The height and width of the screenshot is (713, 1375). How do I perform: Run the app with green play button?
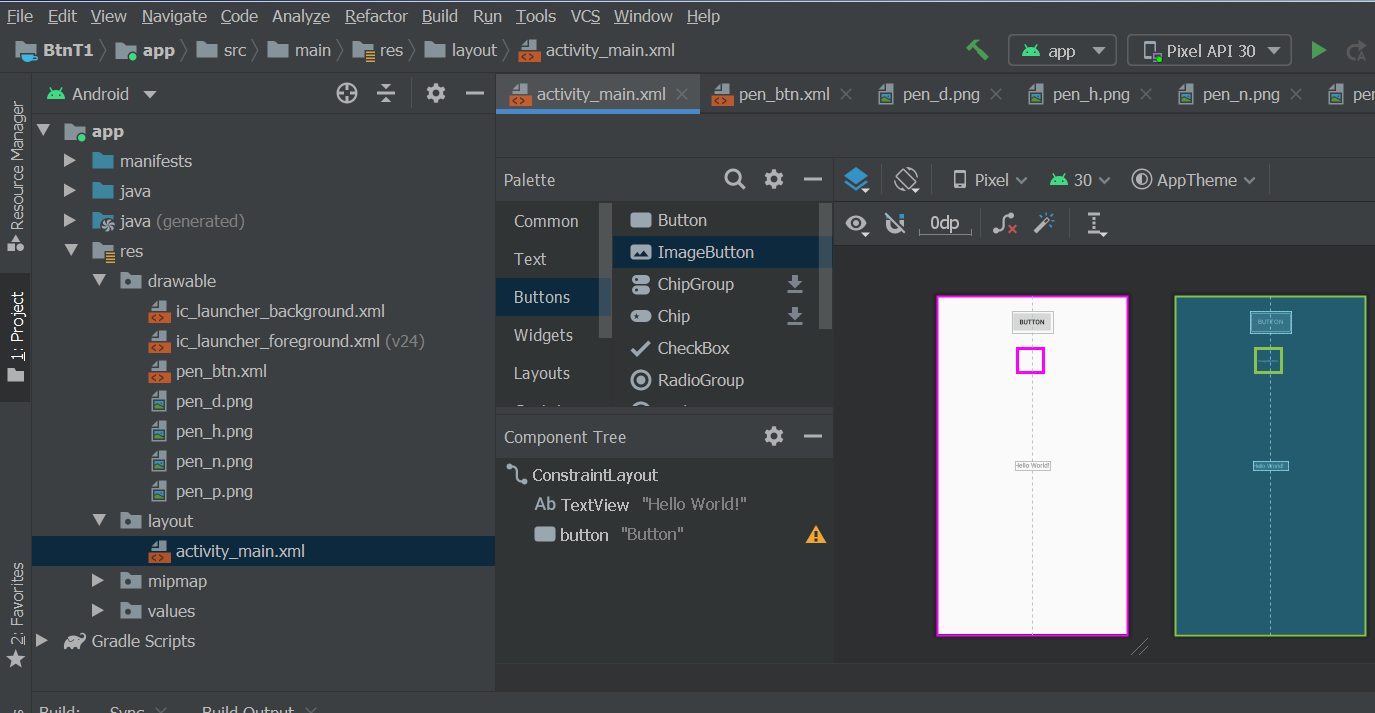[x=1319, y=50]
